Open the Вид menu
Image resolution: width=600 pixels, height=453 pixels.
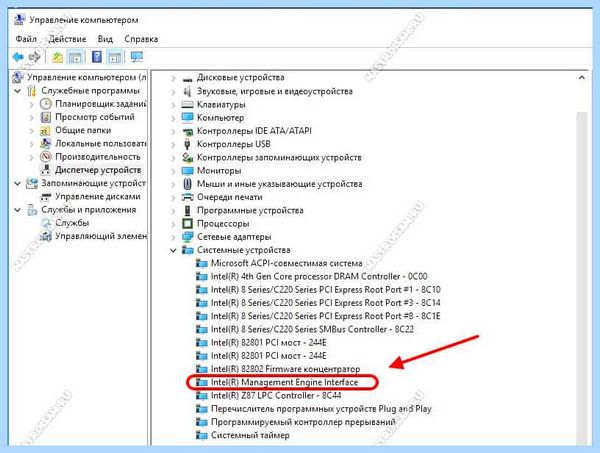tap(105, 39)
